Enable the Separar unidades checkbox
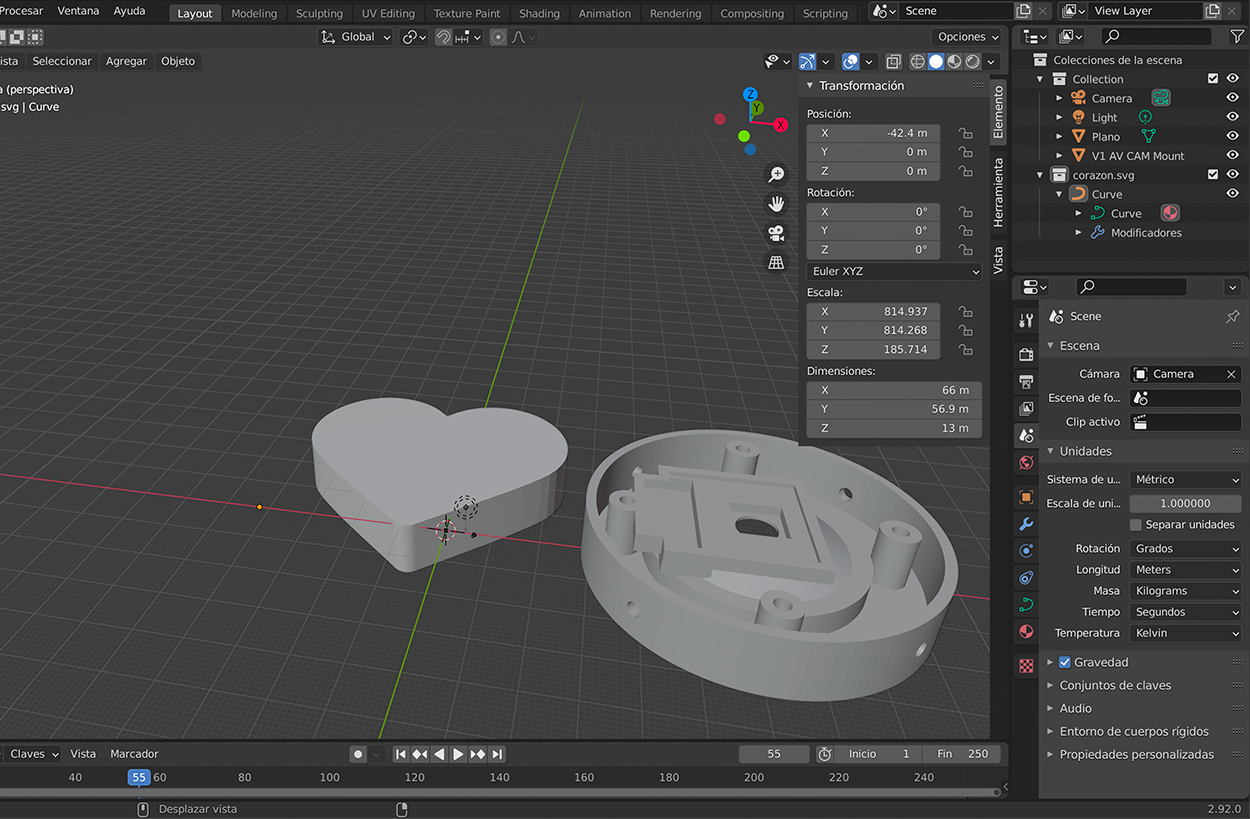 pyautogui.click(x=1136, y=525)
